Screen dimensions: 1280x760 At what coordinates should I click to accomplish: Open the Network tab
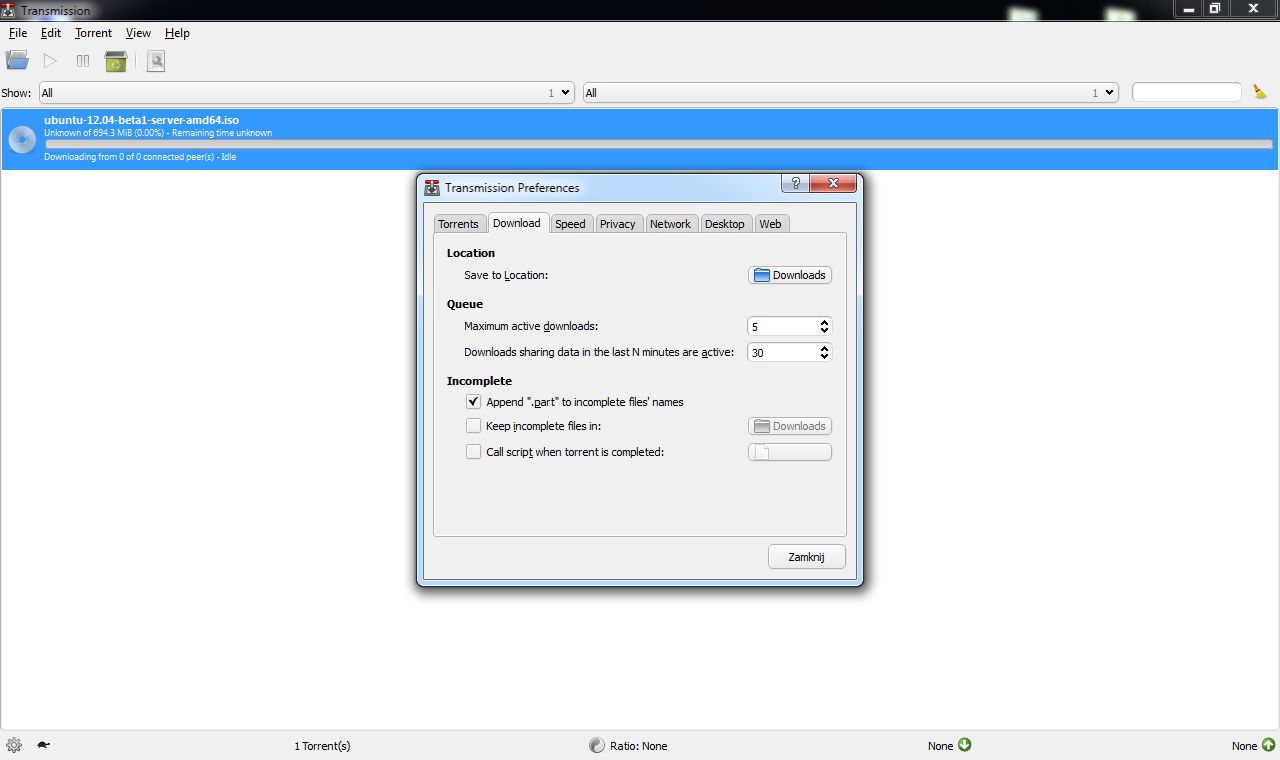[x=670, y=224]
